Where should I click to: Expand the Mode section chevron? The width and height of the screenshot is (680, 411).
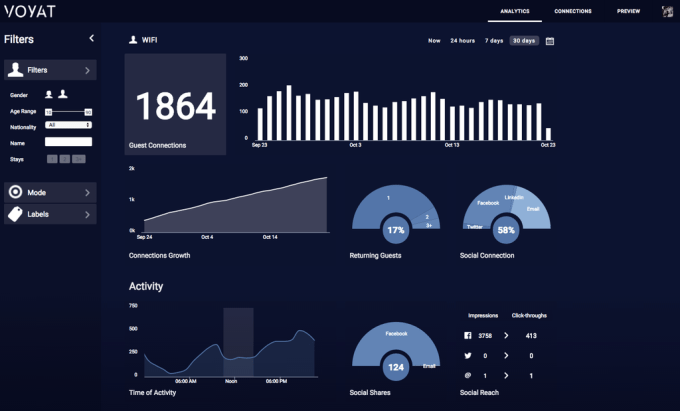coord(88,192)
